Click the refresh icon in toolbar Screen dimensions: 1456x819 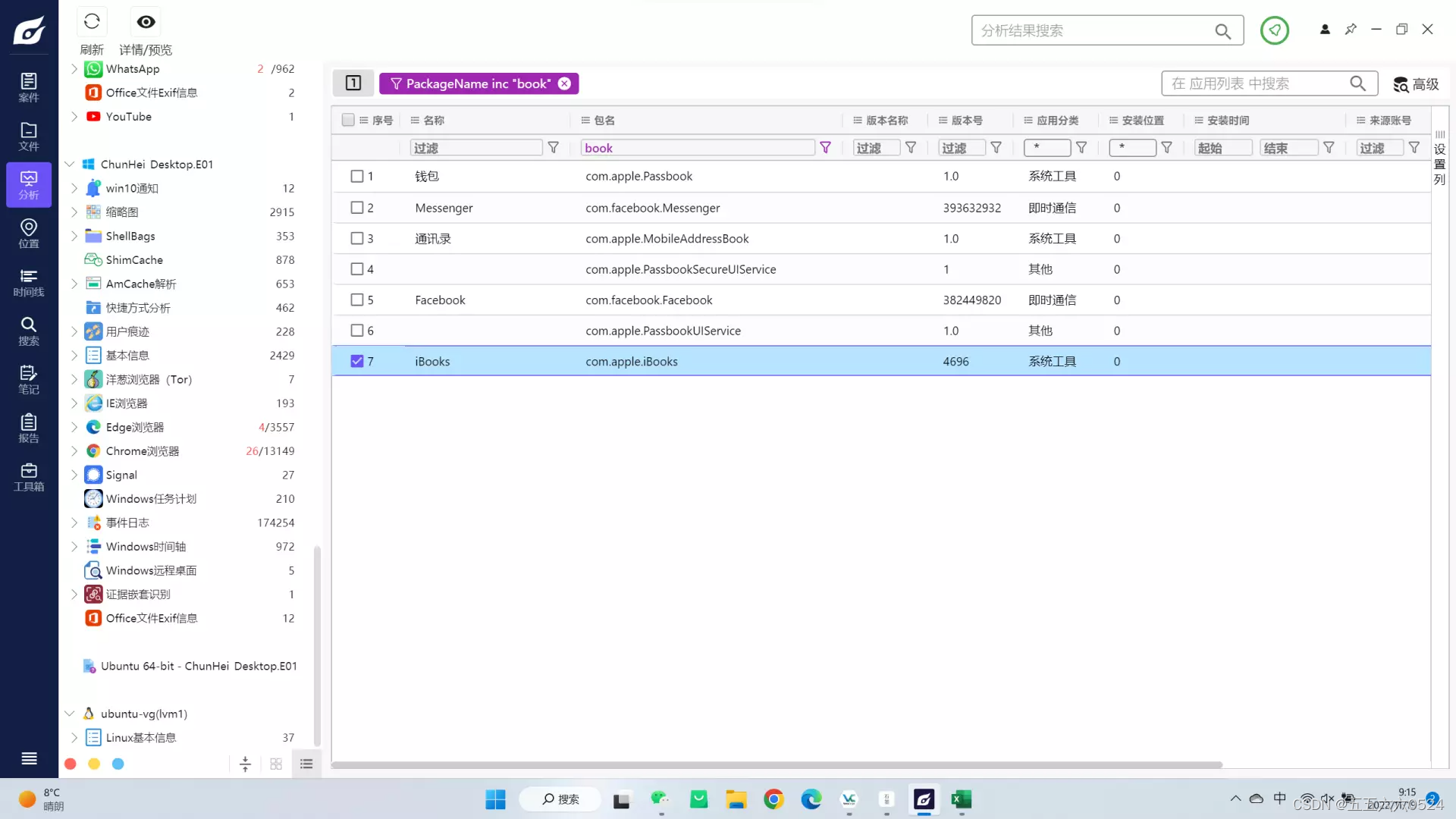click(92, 22)
